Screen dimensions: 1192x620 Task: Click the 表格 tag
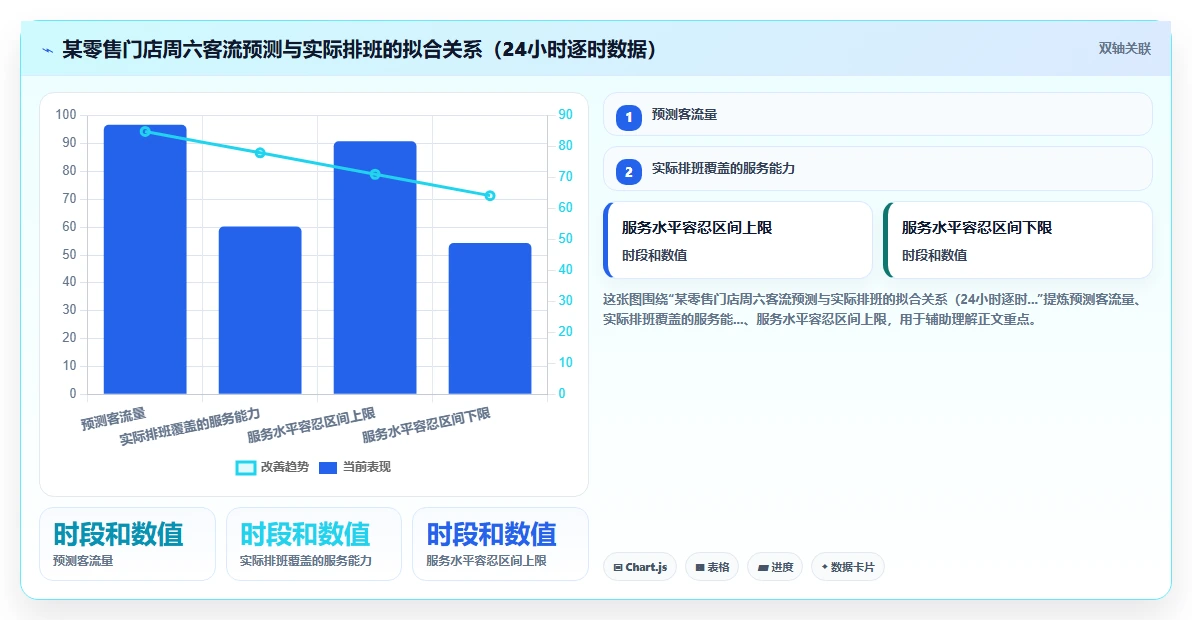coord(712,567)
